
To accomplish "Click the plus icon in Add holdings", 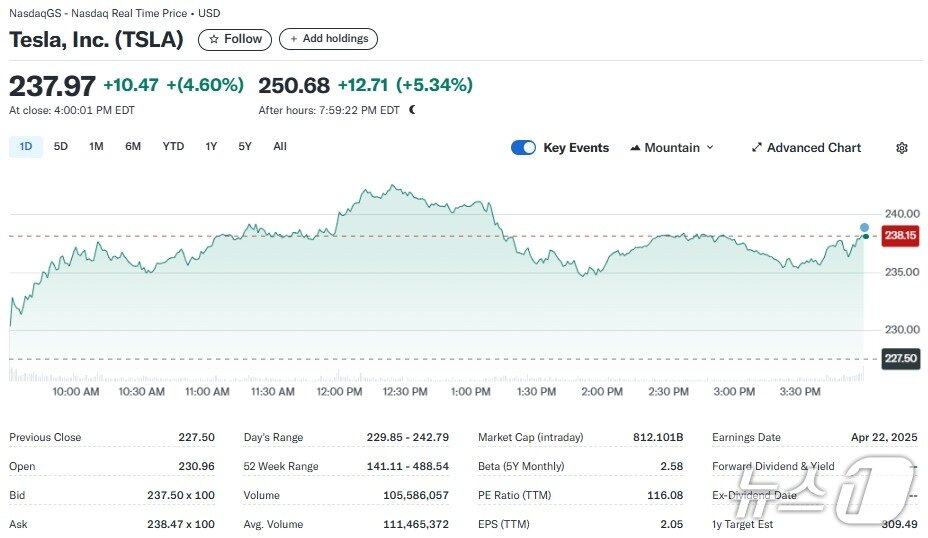I will pyautogui.click(x=294, y=39).
